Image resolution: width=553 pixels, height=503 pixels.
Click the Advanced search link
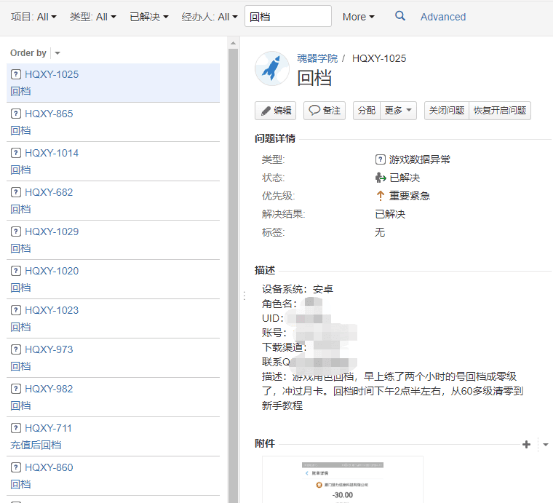tap(443, 17)
